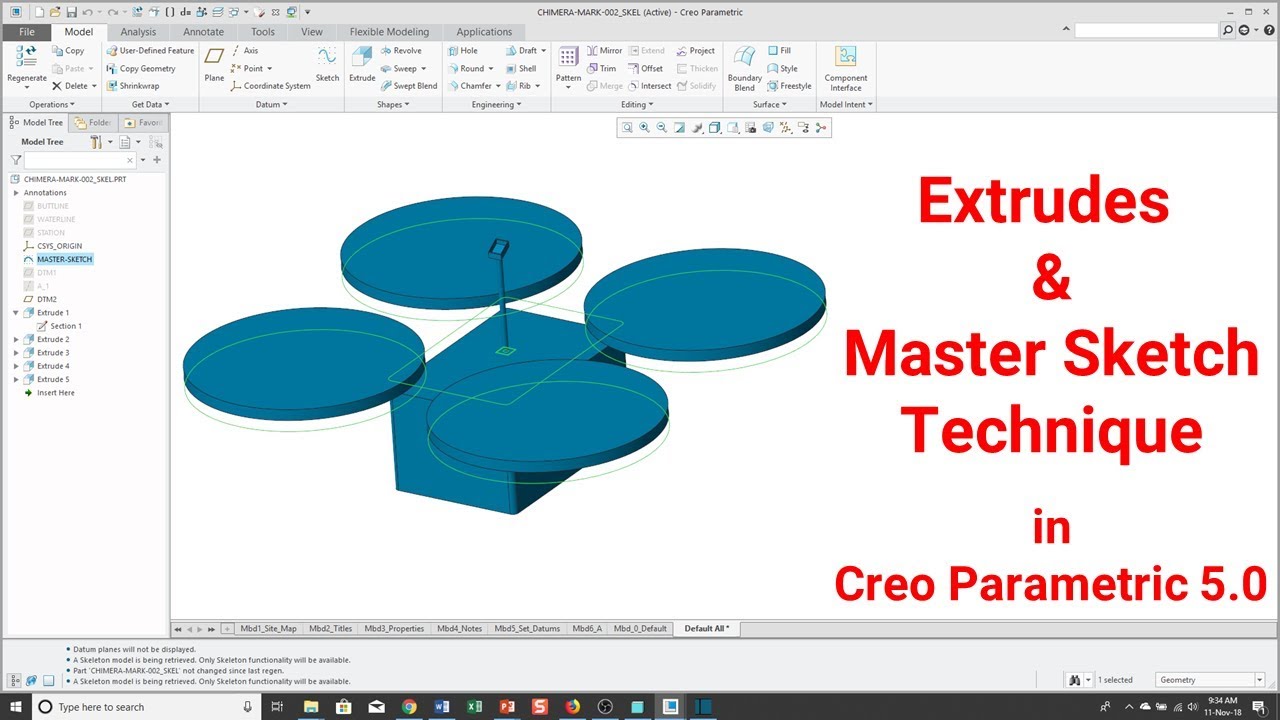Expand the Get Data group menu
The width and height of the screenshot is (1280, 720).
pos(150,104)
